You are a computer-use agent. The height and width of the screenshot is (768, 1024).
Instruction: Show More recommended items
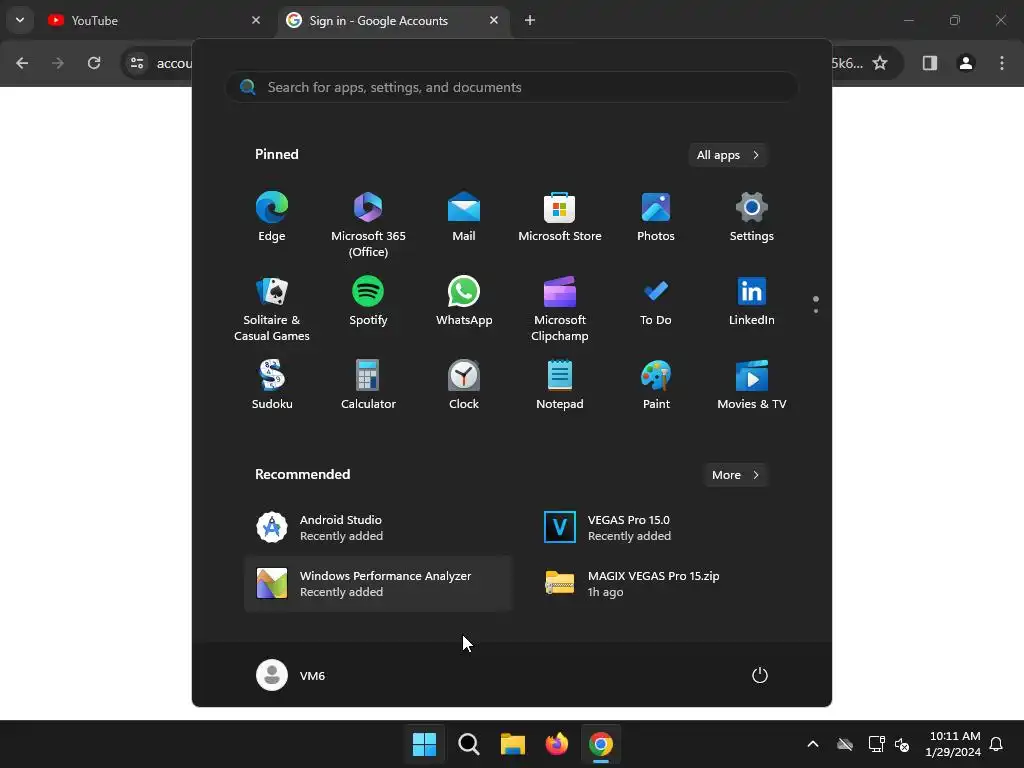[735, 475]
